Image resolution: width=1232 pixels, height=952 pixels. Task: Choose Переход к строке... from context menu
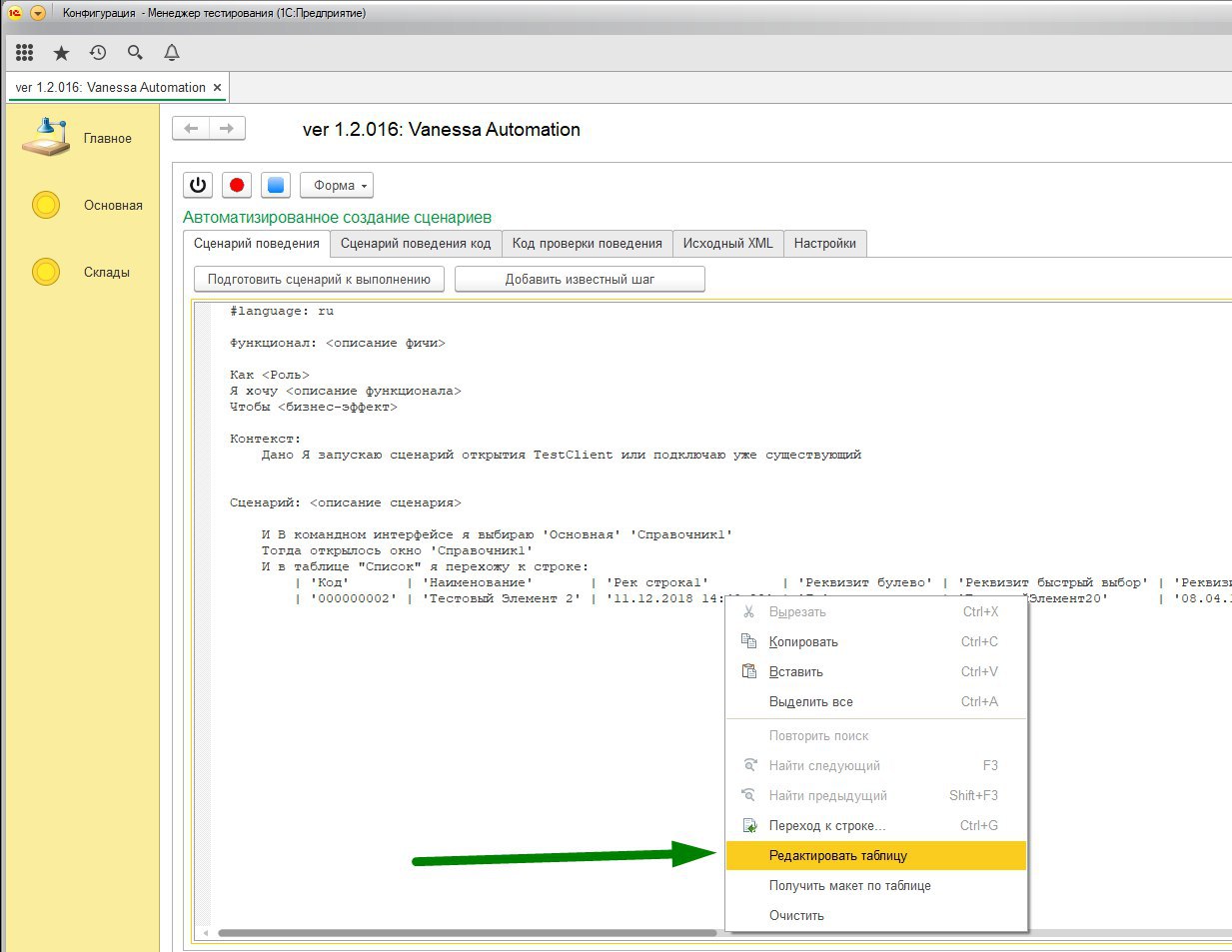pyautogui.click(x=876, y=826)
